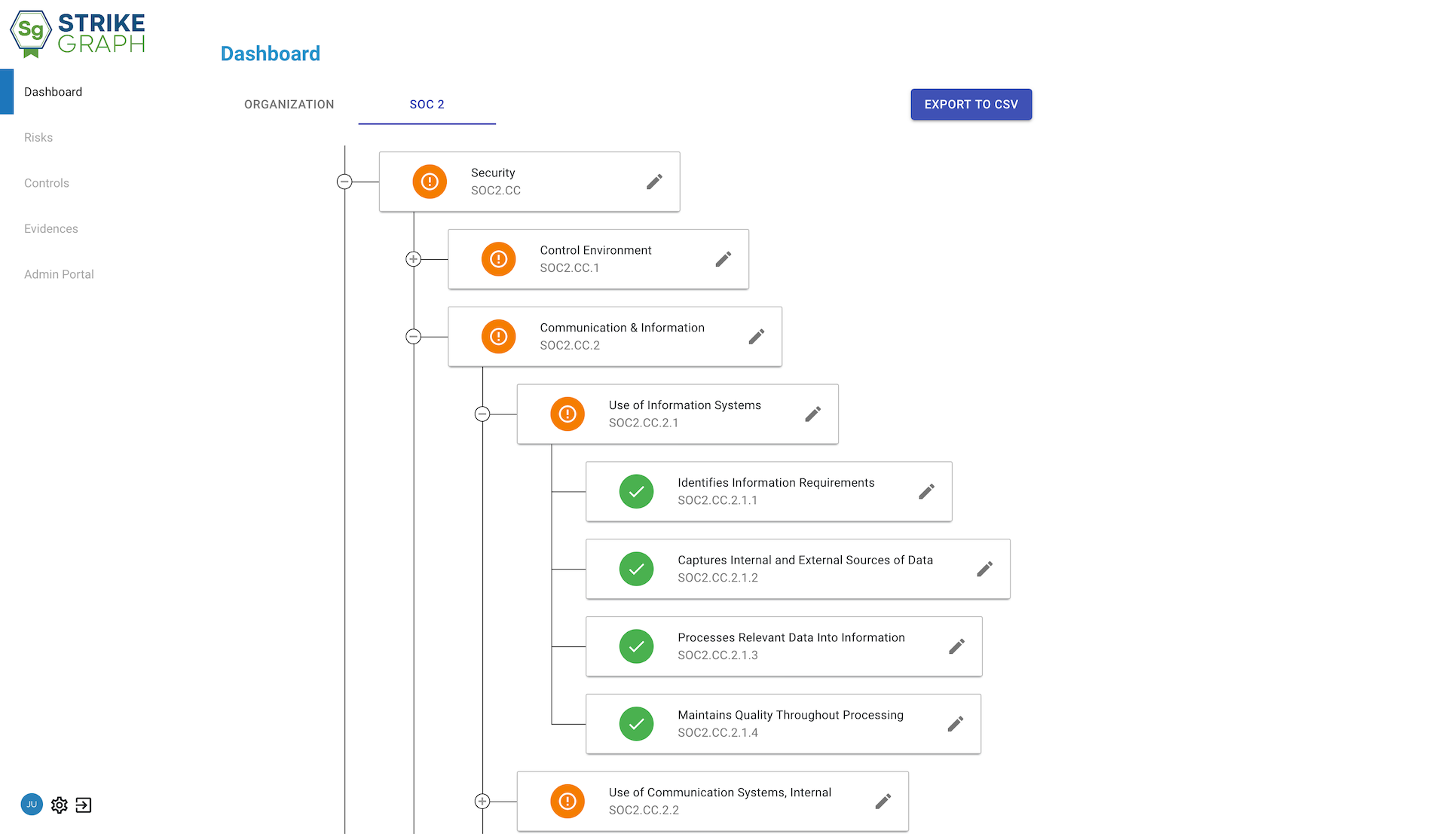Collapse Use of Information Systems node
The height and width of the screenshot is (840, 1447).
(x=482, y=414)
